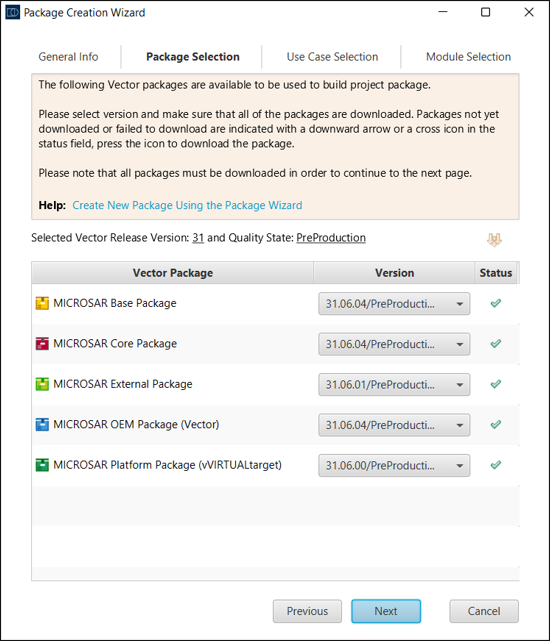550x641 pixels.
Task: Click the Platform Package status checkmark
Action: tap(496, 465)
